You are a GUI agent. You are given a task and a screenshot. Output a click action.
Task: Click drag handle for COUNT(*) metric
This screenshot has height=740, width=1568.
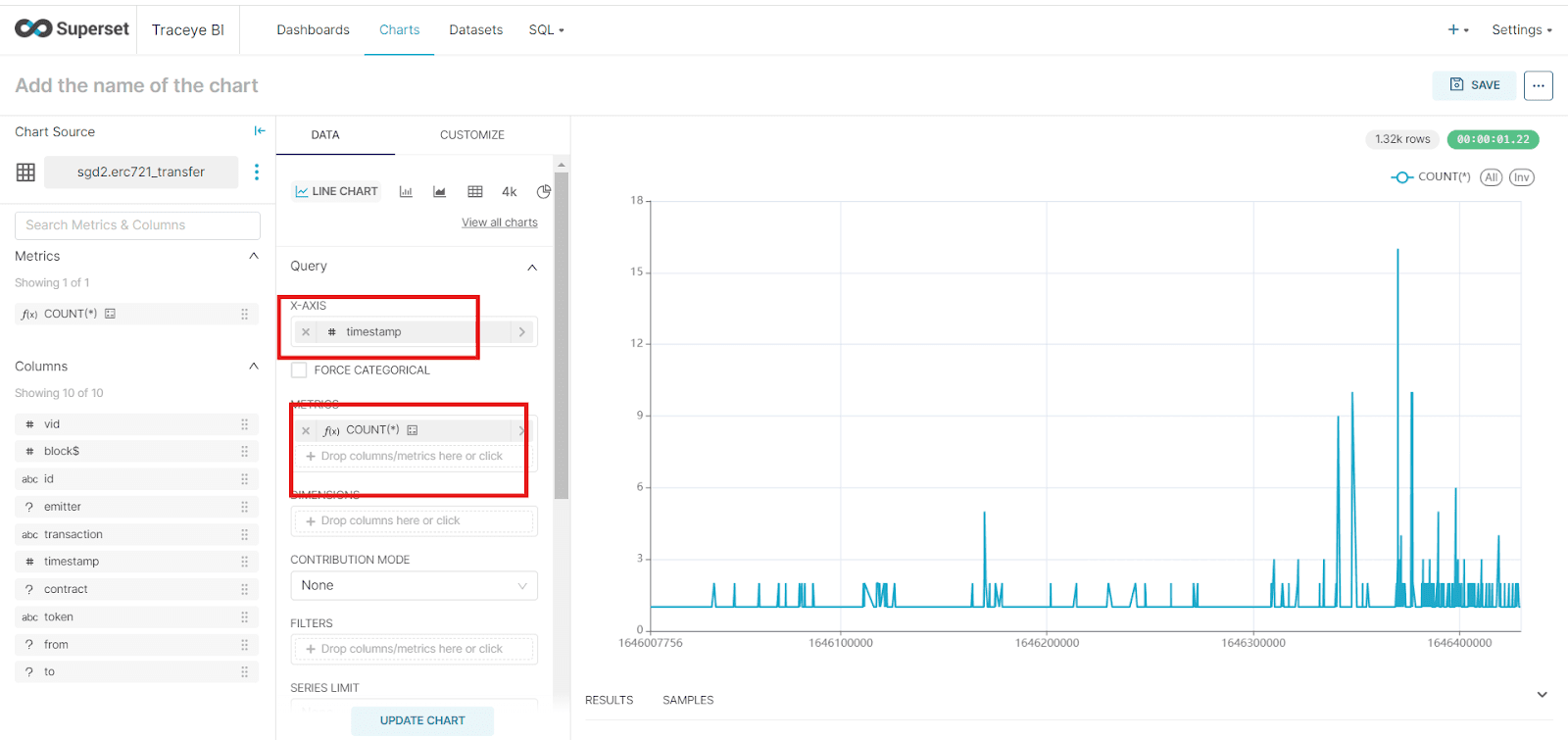click(x=245, y=314)
